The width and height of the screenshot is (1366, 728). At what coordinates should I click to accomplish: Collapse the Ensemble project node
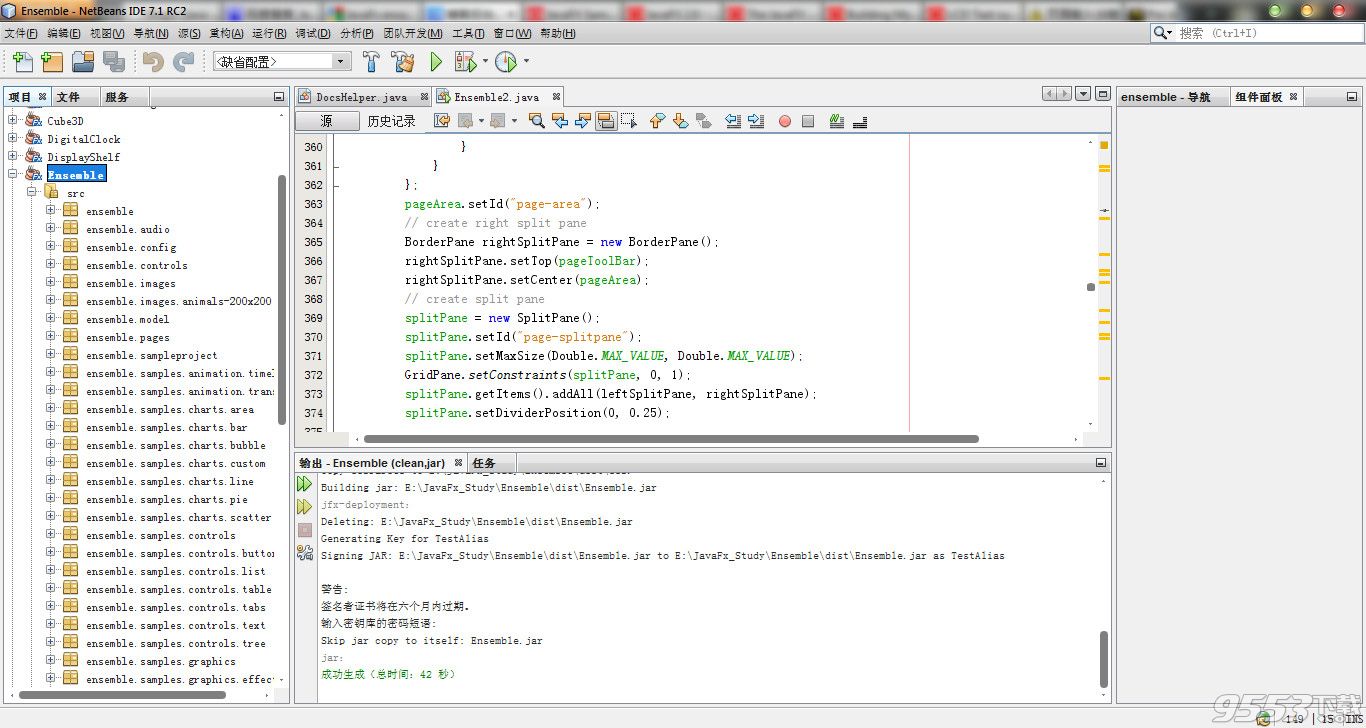[14, 174]
